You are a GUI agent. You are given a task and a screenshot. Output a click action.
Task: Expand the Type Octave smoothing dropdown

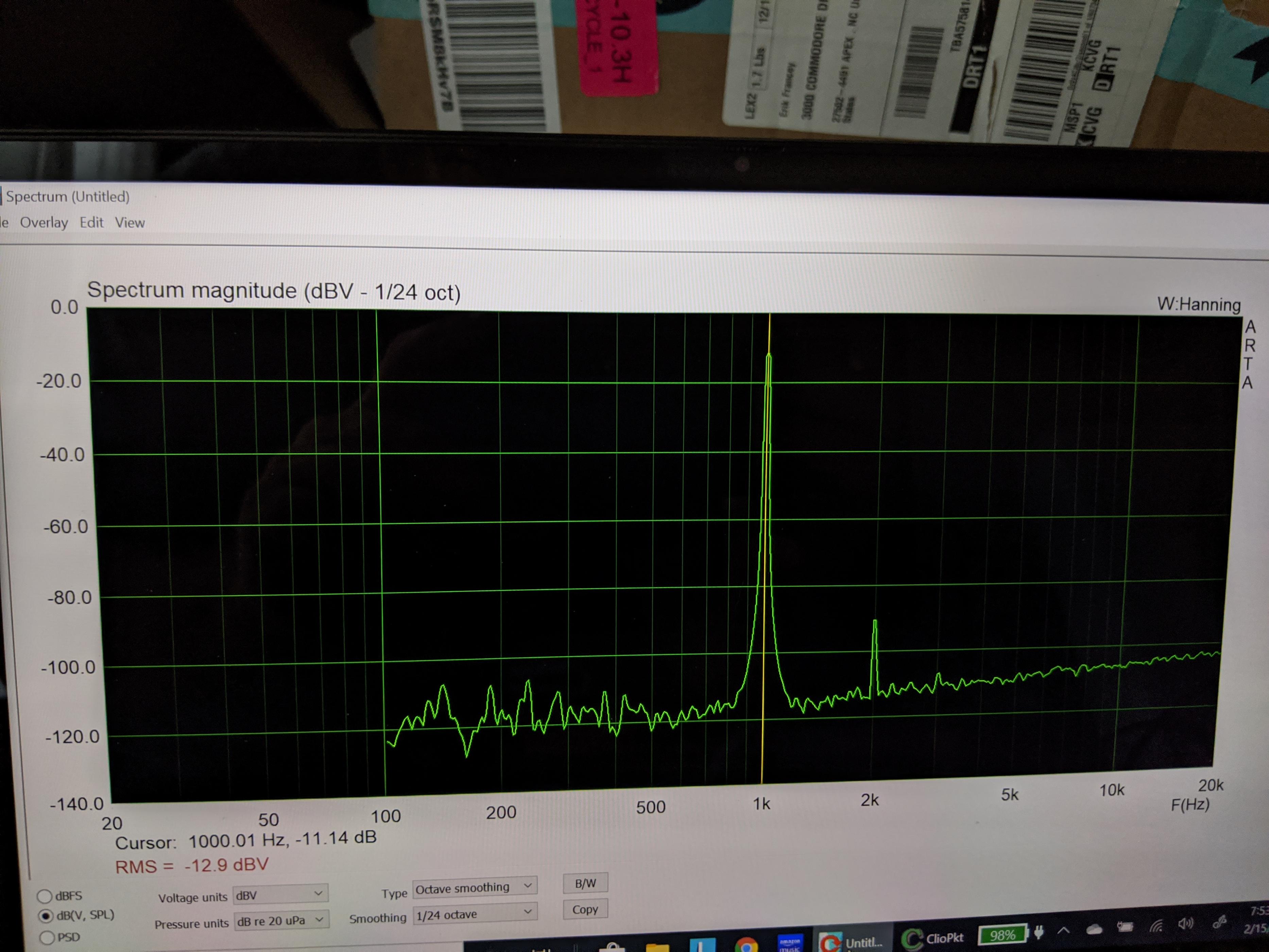[475, 887]
